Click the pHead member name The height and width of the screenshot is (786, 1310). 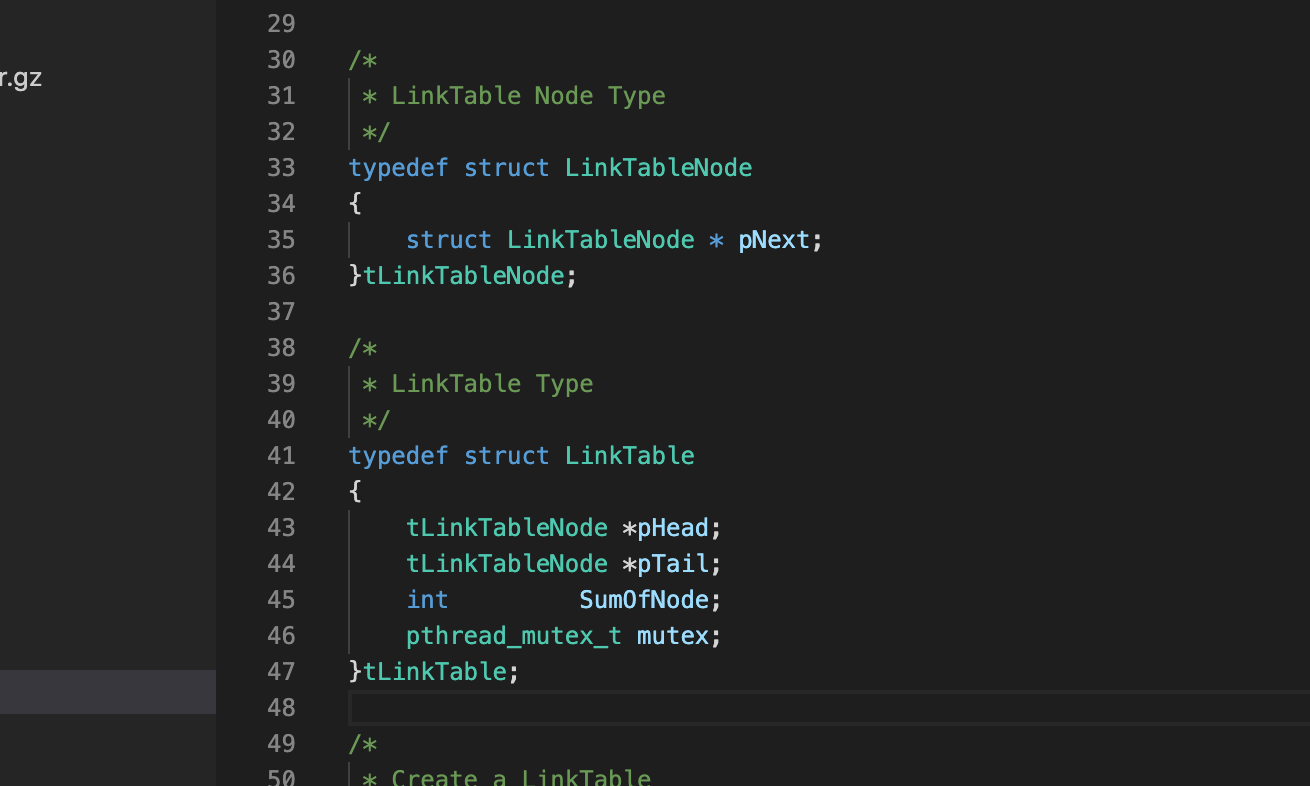[672, 528]
